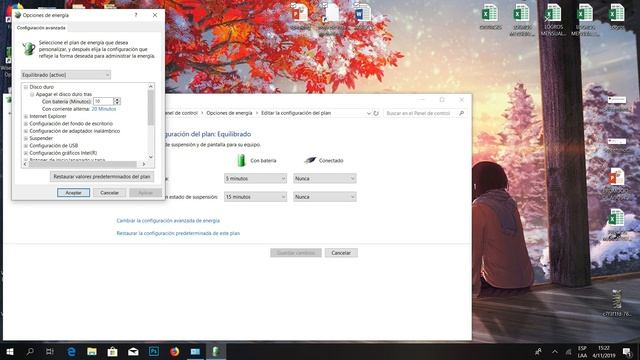This screenshot has width=640, height=360.
Task: Click Opciones de energía breadcrumb
Action: [x=229, y=113]
